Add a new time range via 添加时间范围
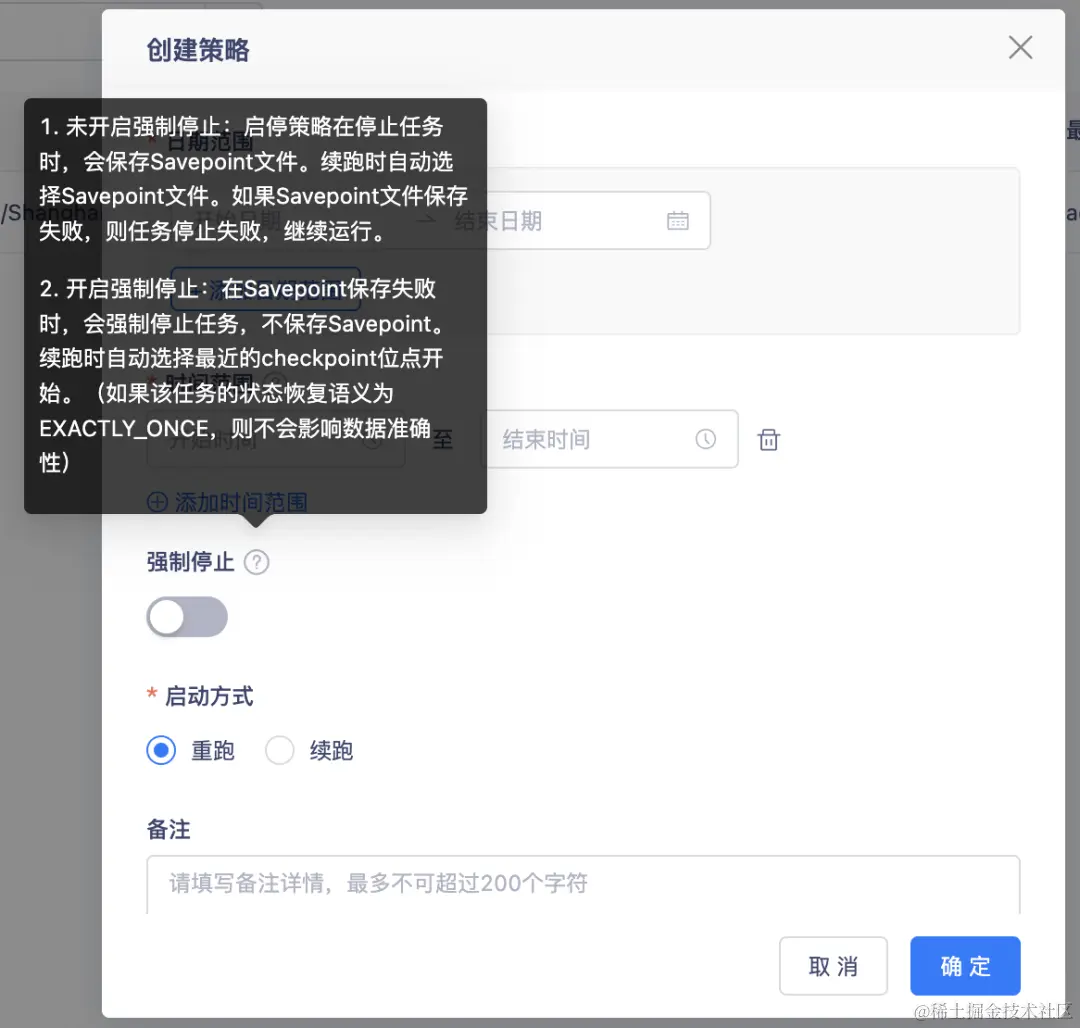Viewport: 1080px width, 1028px height. (x=238, y=501)
